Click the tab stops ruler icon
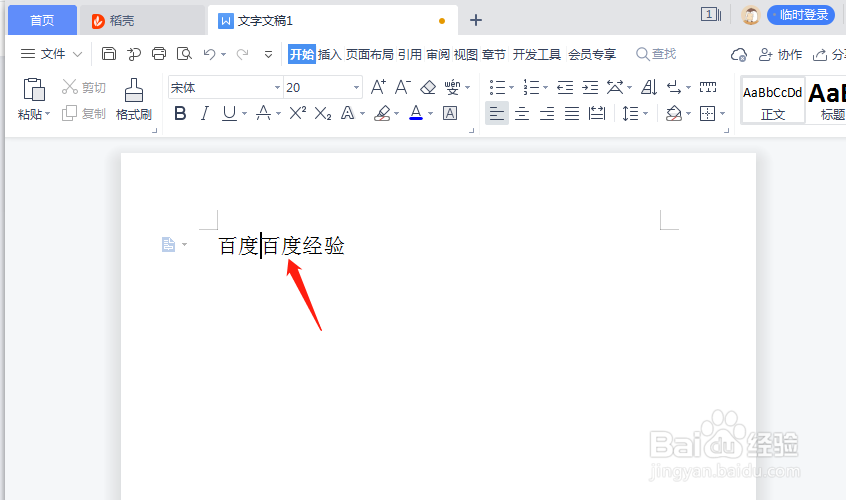Viewport: 846px width, 500px height. click(x=708, y=87)
